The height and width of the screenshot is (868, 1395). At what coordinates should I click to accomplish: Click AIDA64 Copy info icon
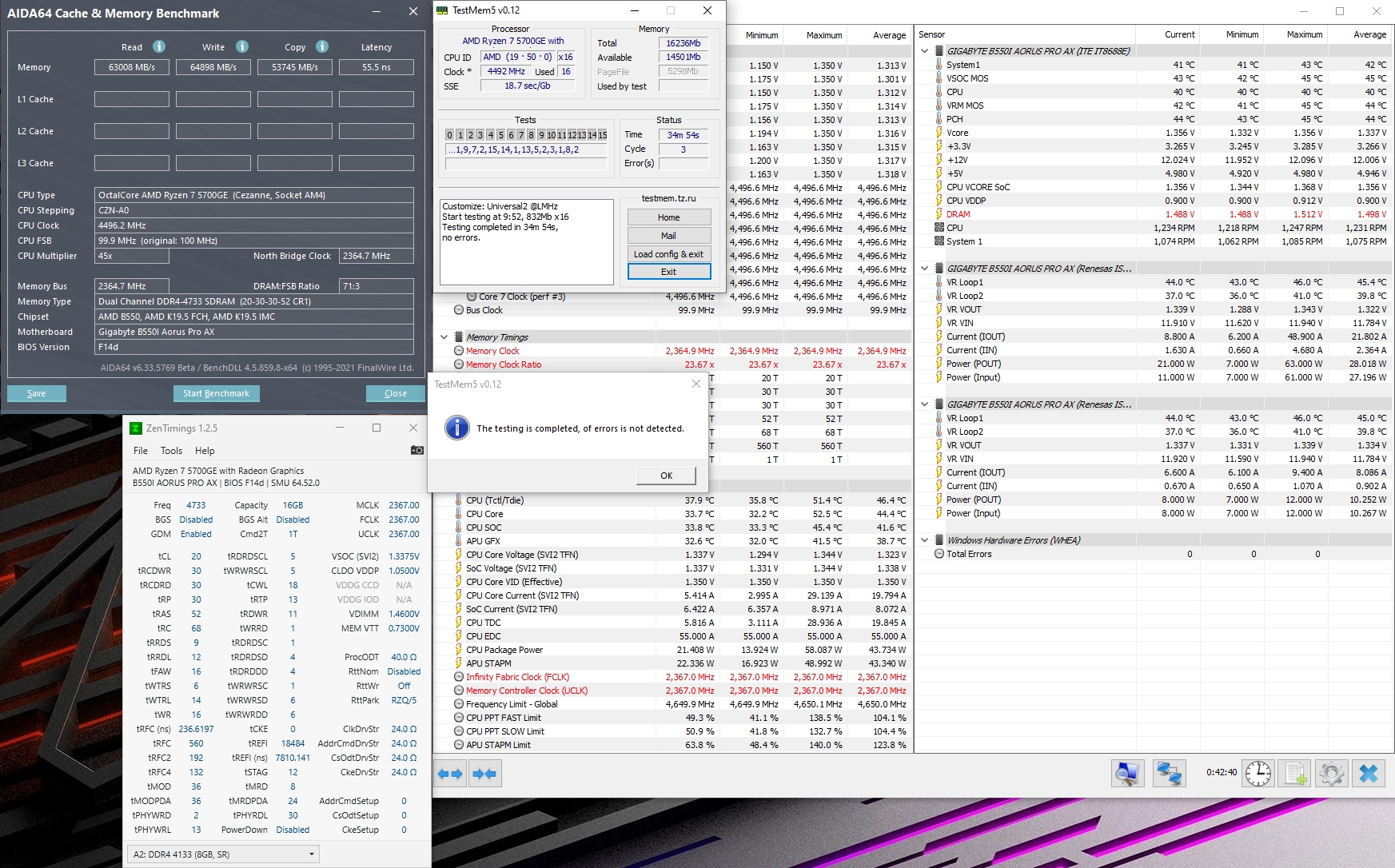point(322,46)
